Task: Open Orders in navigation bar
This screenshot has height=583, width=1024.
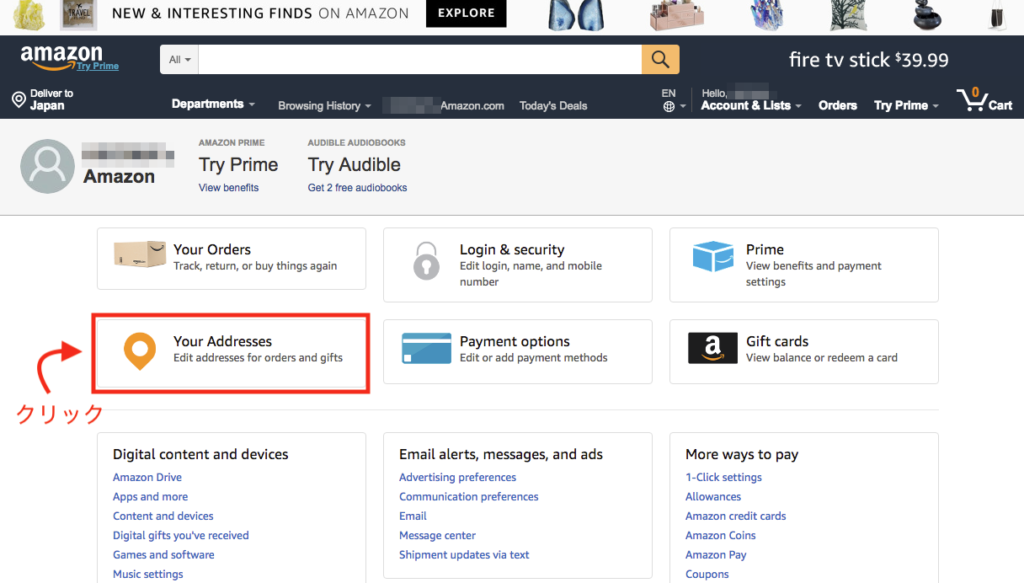Action: coord(837,105)
